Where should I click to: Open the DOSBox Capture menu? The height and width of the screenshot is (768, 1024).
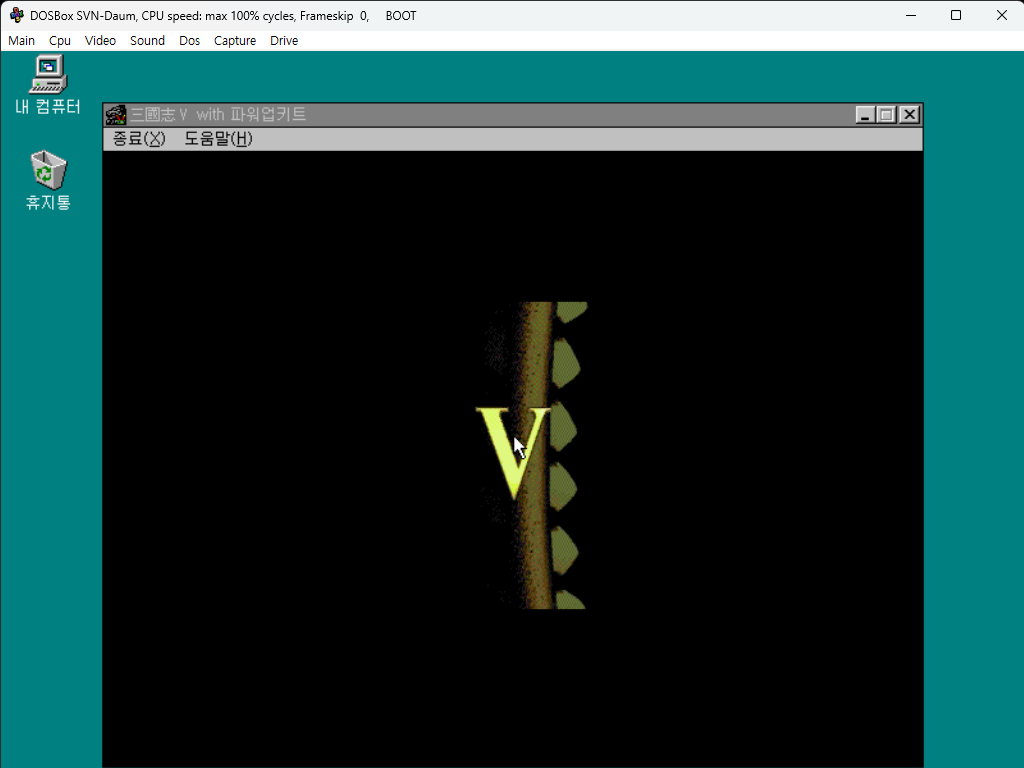click(x=234, y=40)
